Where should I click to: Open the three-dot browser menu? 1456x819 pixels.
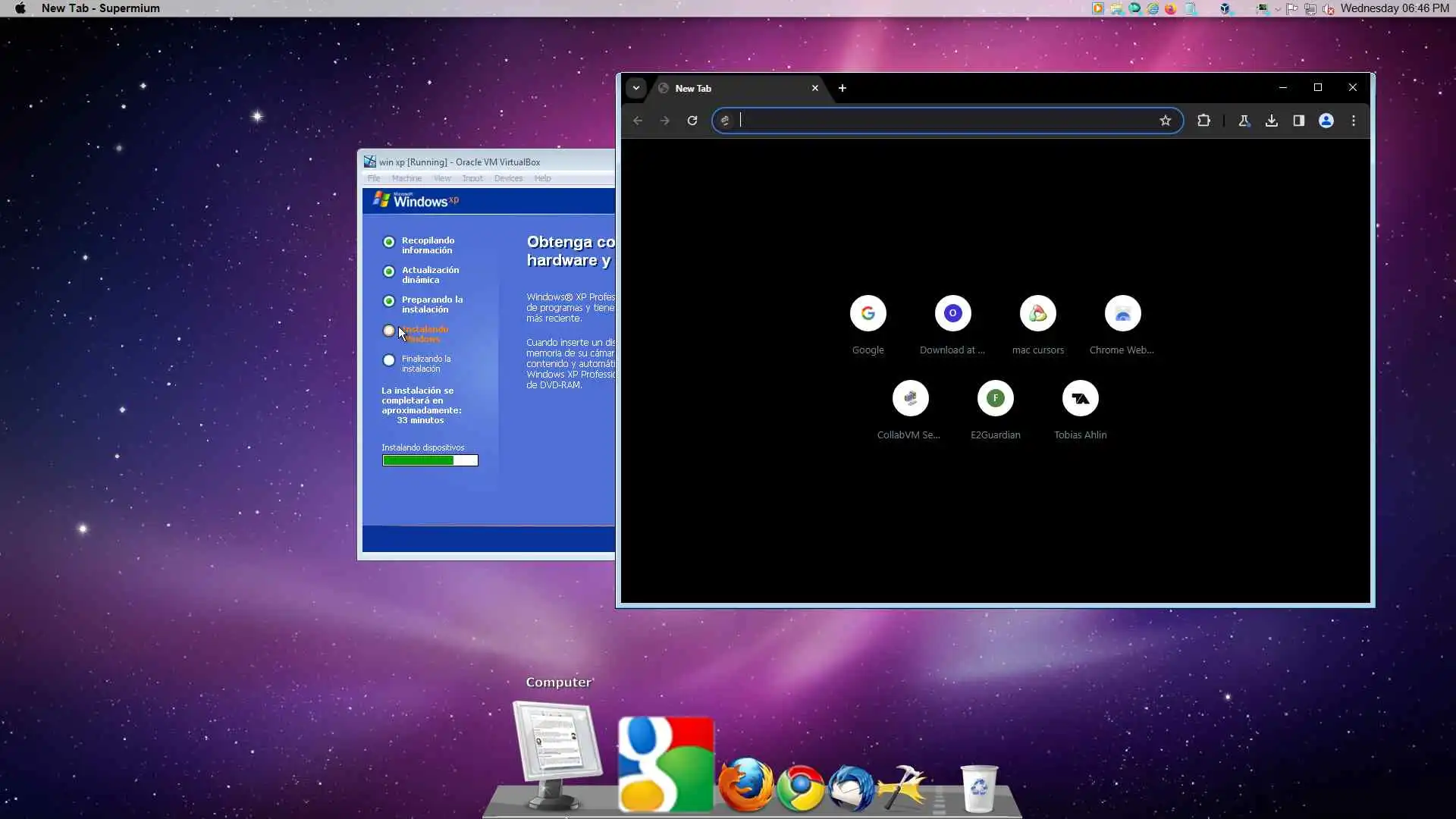(1354, 121)
